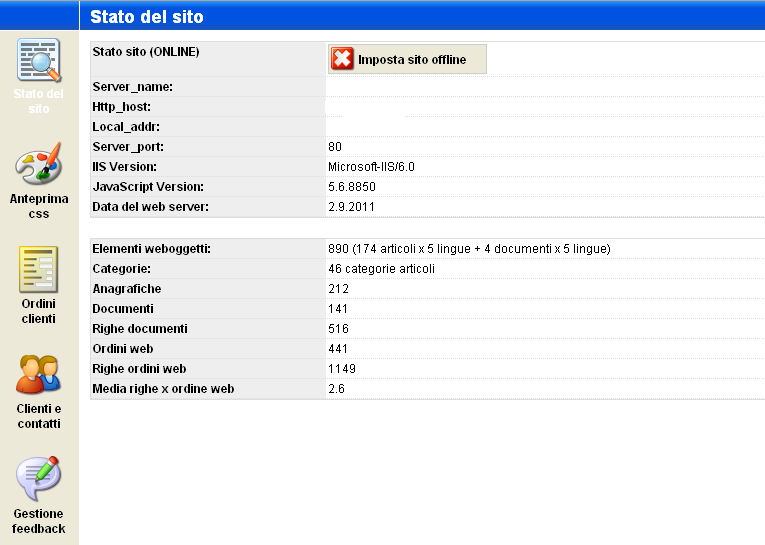The width and height of the screenshot is (765, 545).
Task: Click the Anagrafiche value '212'
Action: point(339,289)
